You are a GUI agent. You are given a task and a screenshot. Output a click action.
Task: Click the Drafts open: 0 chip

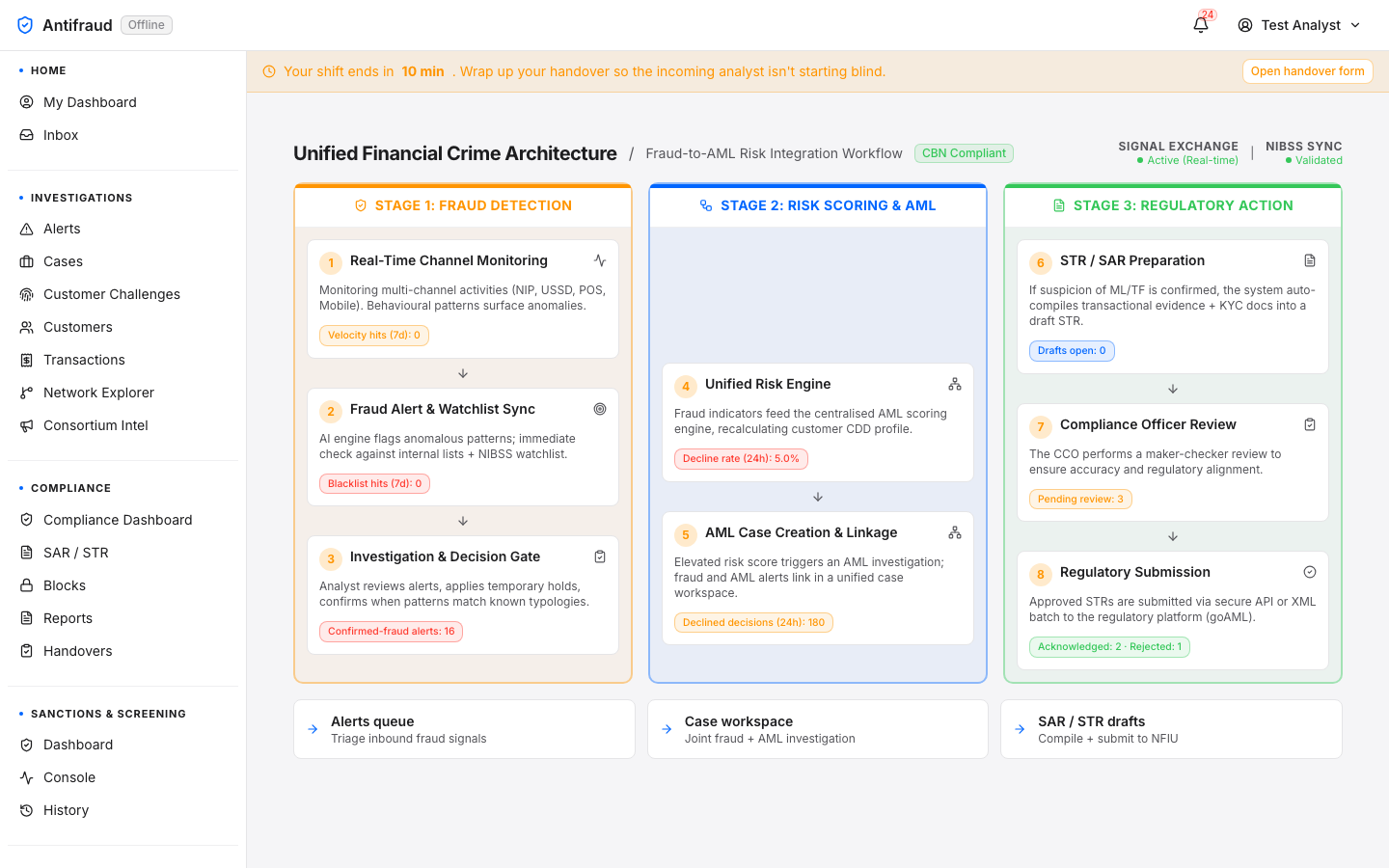[1072, 351]
